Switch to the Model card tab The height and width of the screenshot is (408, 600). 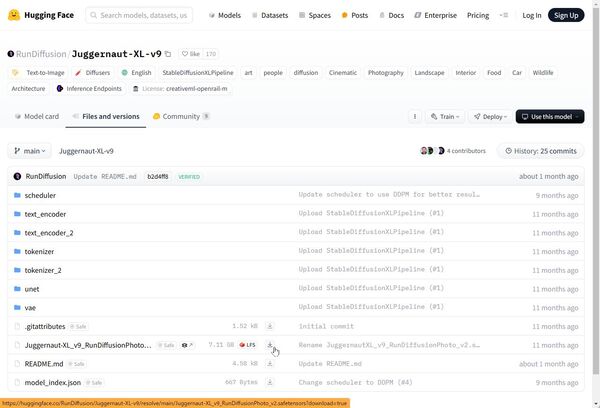coord(37,116)
